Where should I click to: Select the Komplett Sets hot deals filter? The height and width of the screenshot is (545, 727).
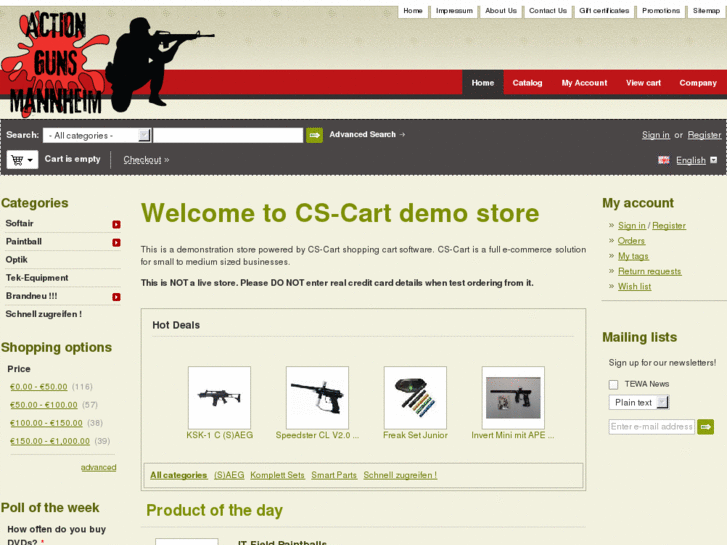[x=277, y=475]
